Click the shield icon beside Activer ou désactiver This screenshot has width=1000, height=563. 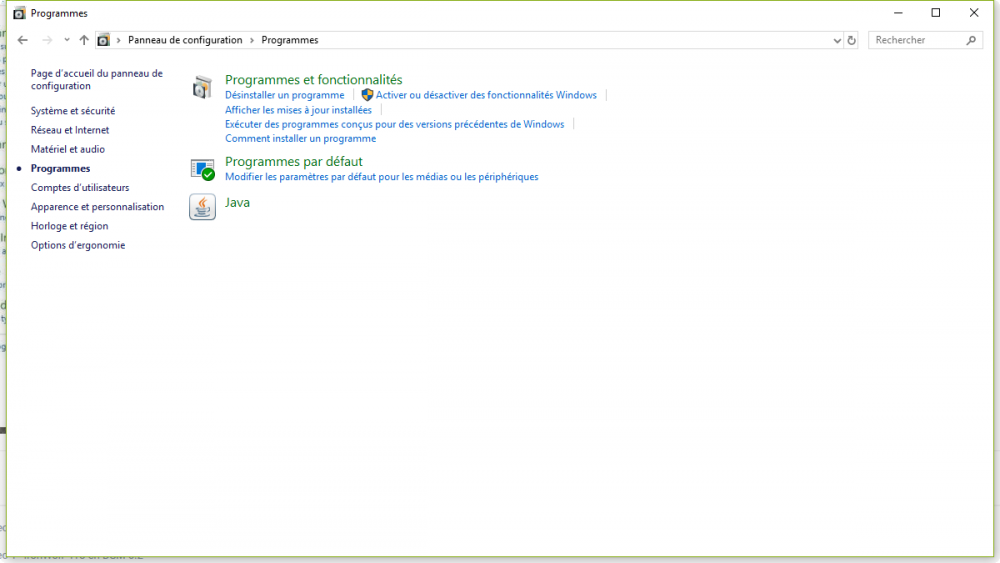[x=367, y=95]
